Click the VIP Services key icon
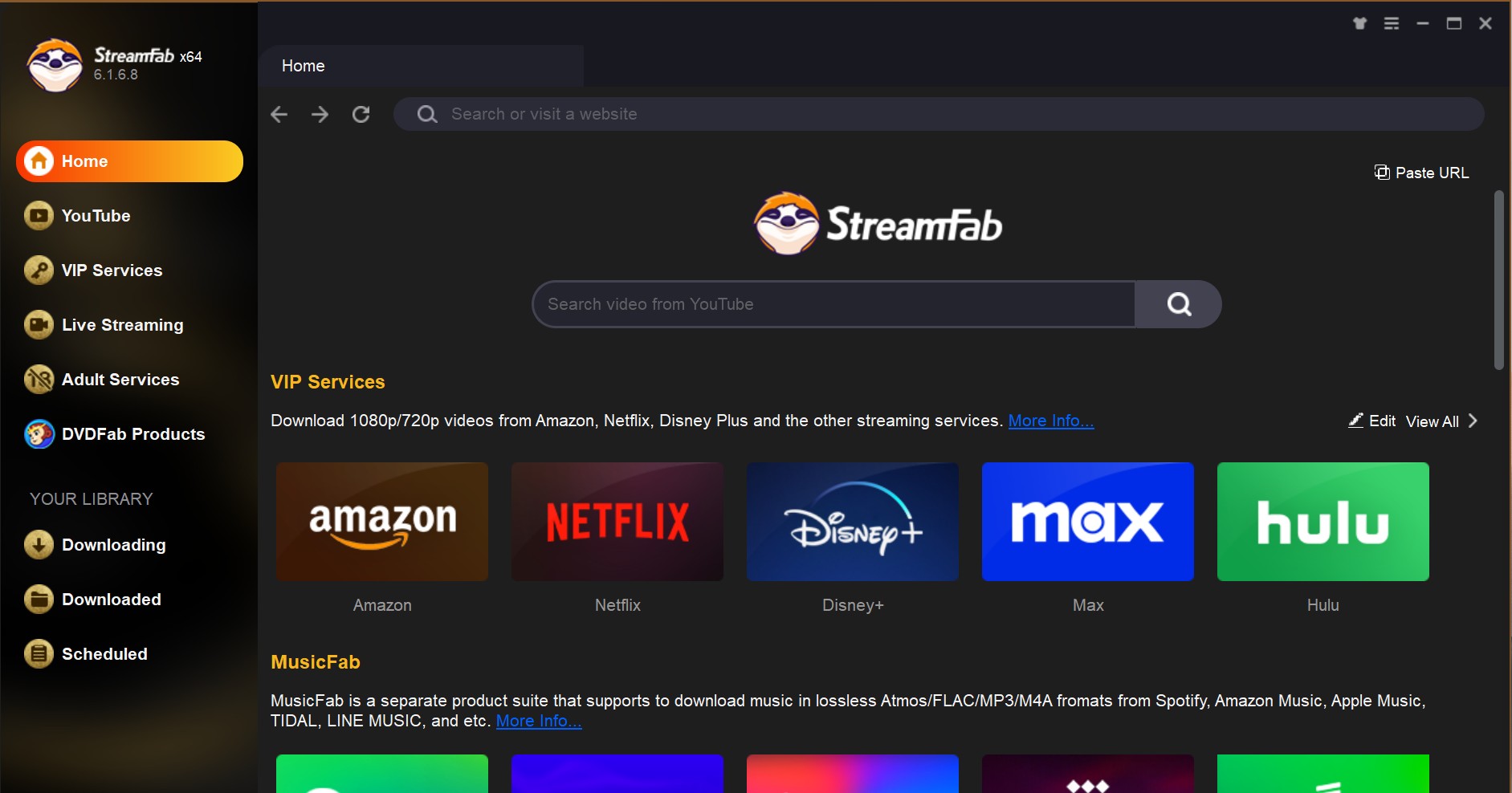1512x793 pixels. point(39,270)
